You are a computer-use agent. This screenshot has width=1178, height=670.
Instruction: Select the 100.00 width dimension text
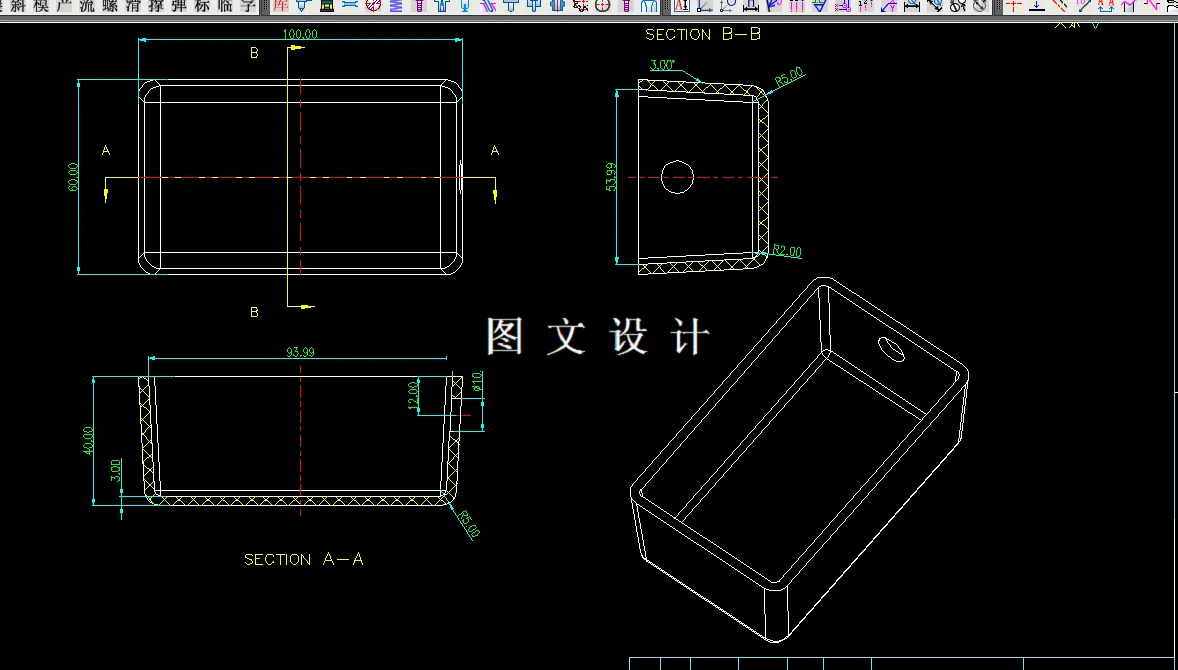pyautogui.click(x=300, y=34)
